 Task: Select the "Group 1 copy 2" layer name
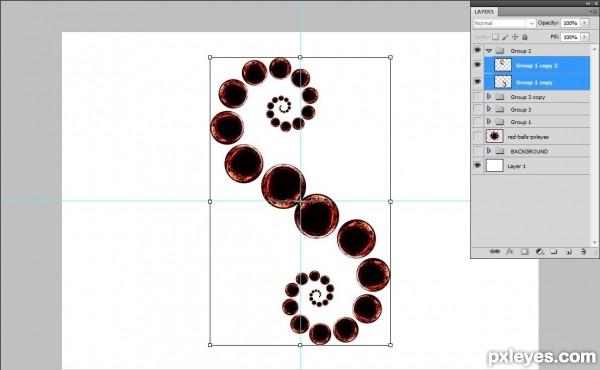(536, 66)
